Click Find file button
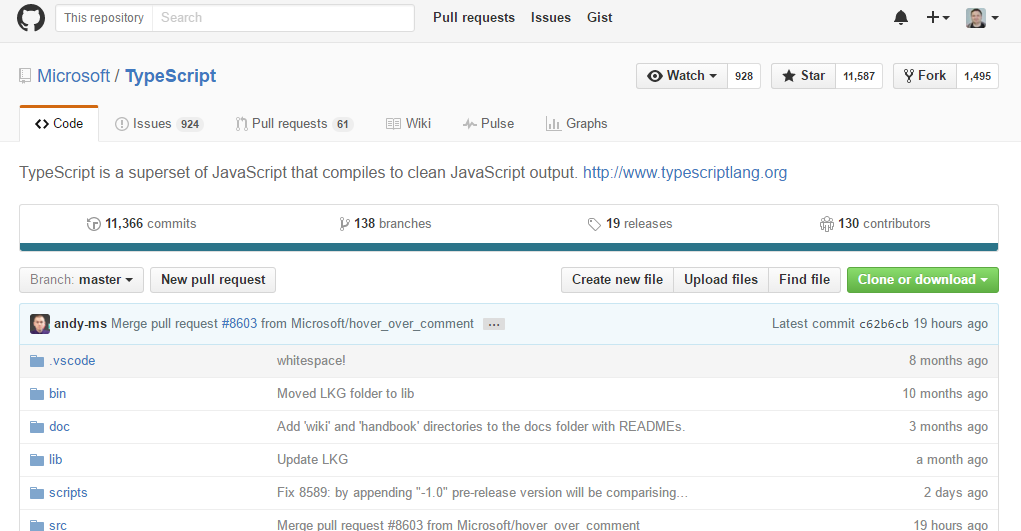 [804, 280]
